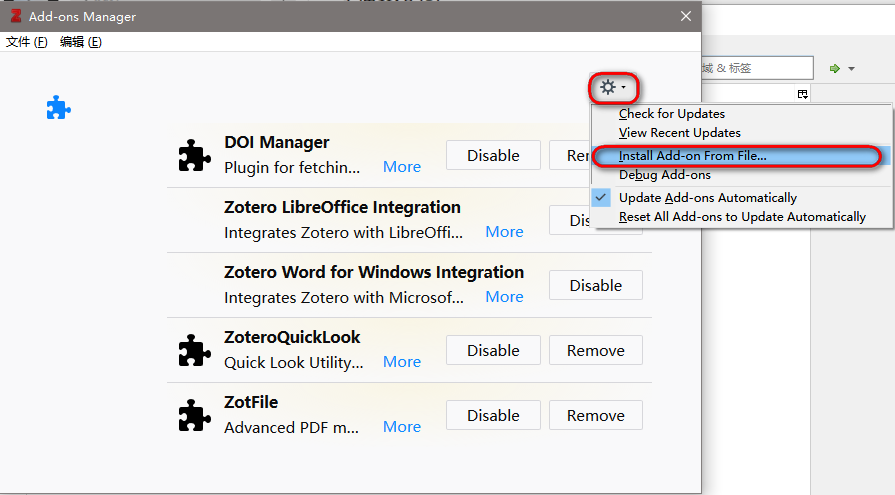Select the ZoteroQuickLook title text
This screenshot has height=495, width=895.
click(292, 337)
